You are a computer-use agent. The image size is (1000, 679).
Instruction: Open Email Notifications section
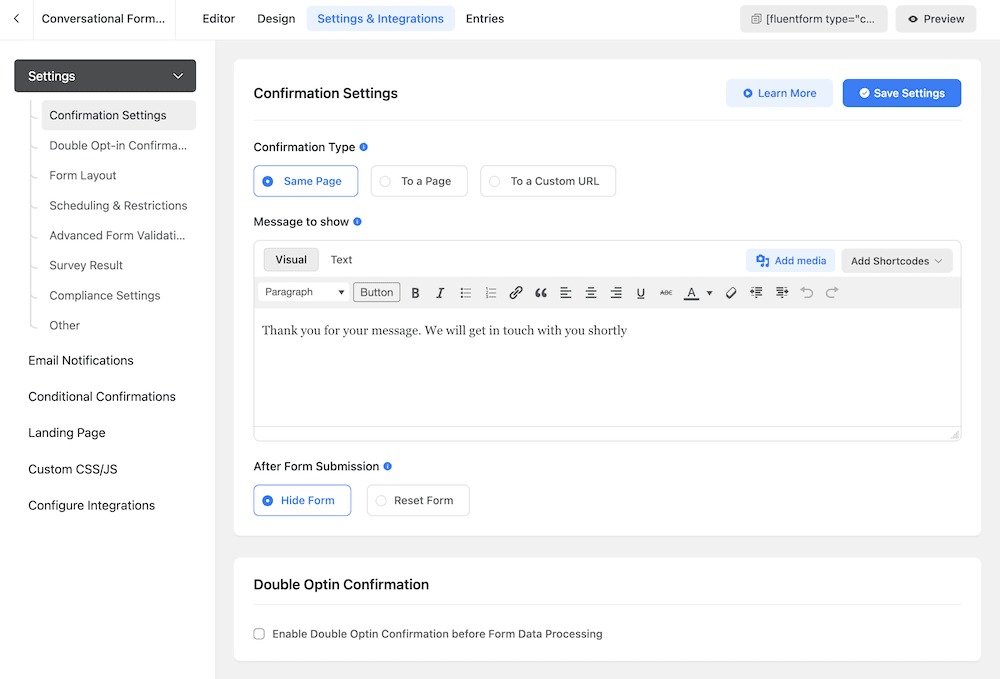(81, 360)
